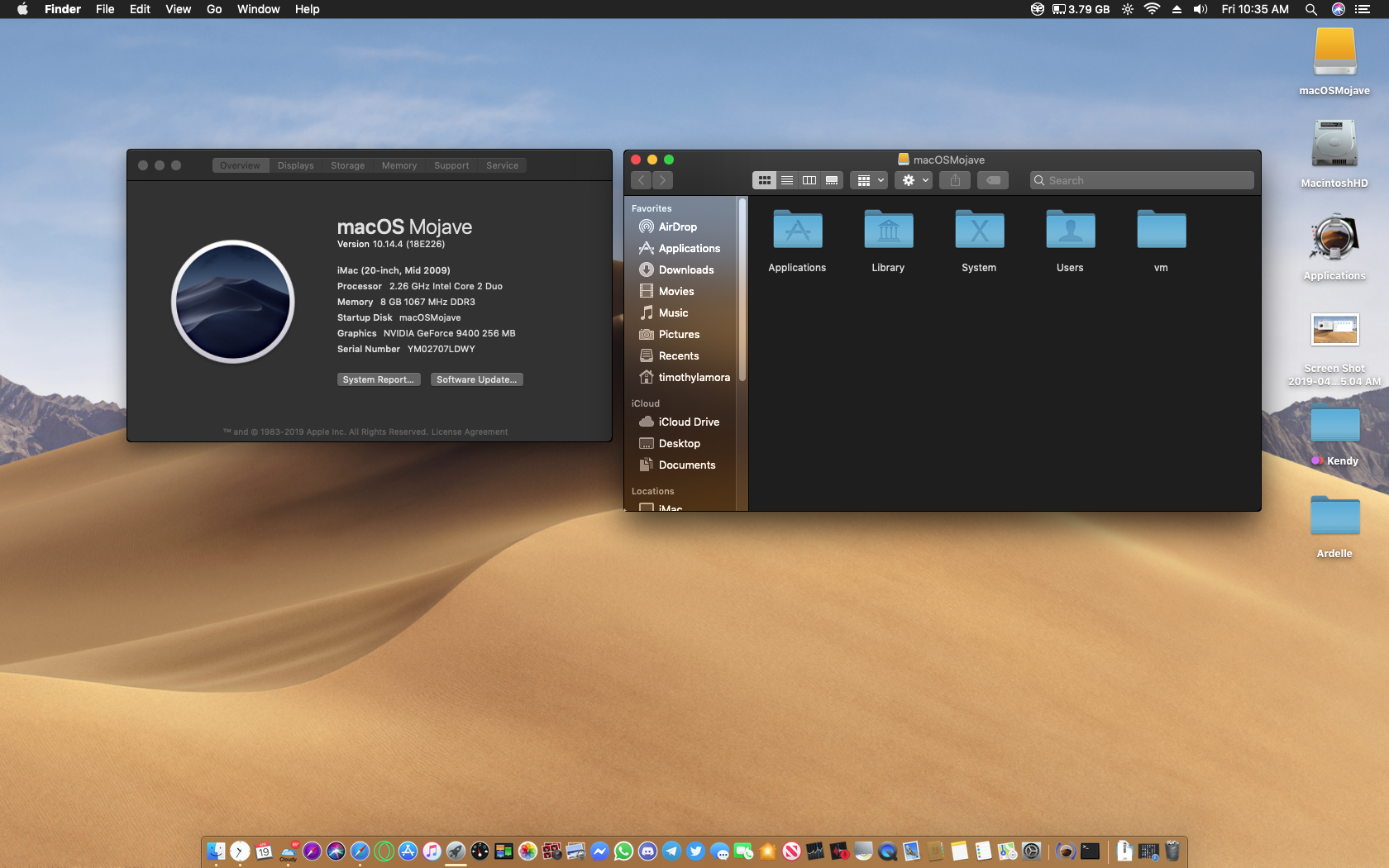
Task: Select sidebar Applications under Favorites
Action: (x=680, y=248)
